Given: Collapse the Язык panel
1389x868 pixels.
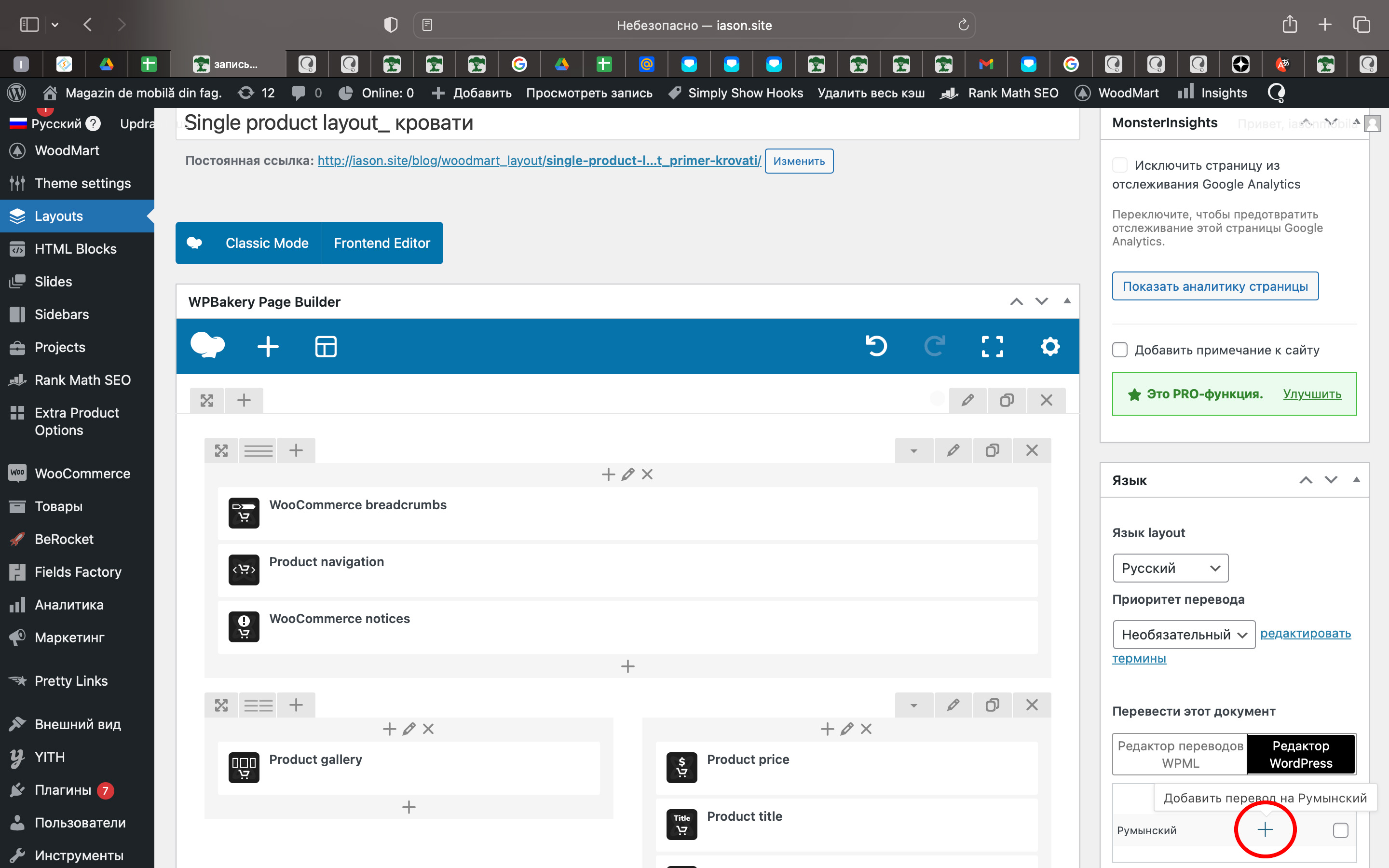Looking at the screenshot, I should 1357,479.
